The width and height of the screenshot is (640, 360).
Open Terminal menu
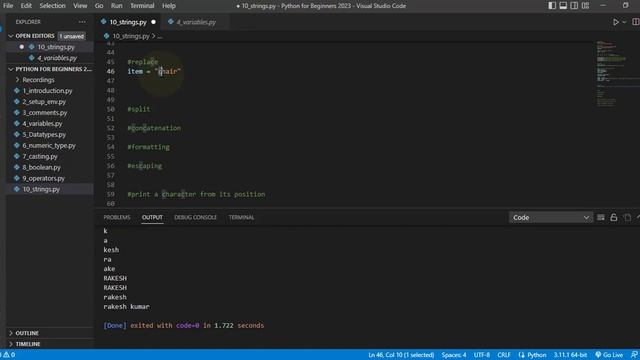click(x=142, y=6)
